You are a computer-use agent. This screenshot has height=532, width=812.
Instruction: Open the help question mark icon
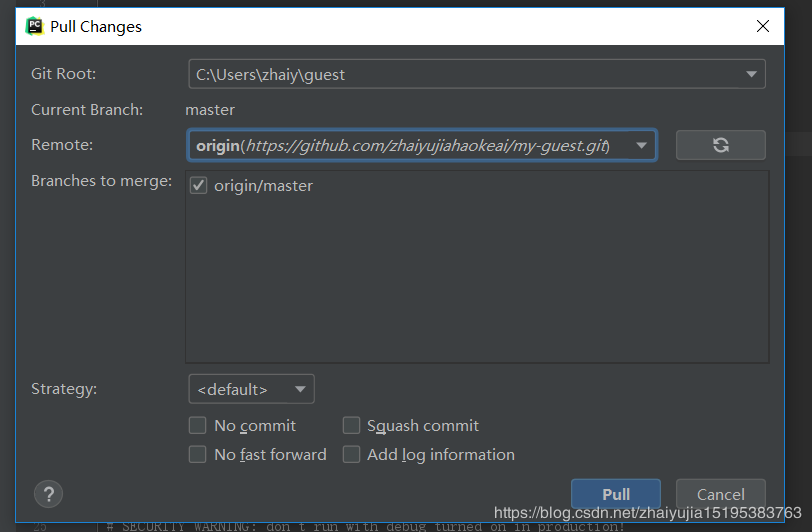[49, 494]
